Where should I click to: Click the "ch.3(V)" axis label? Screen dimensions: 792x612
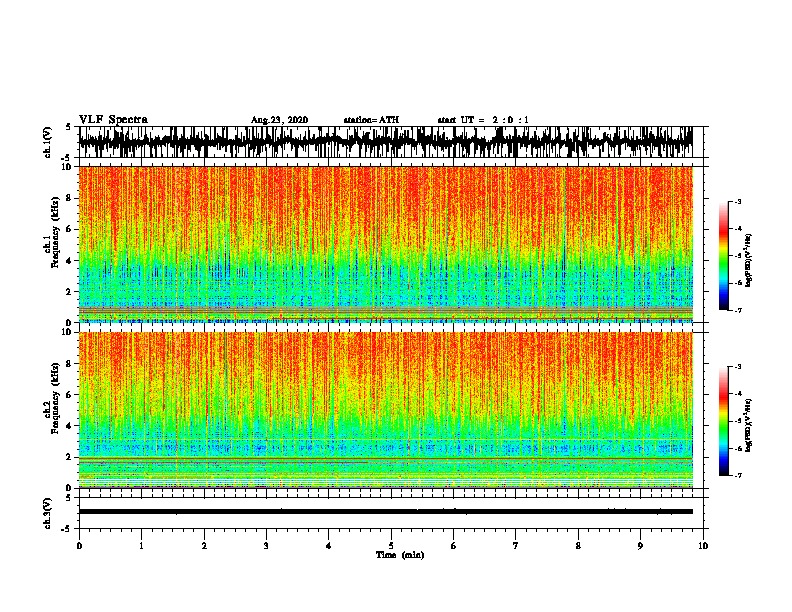click(x=48, y=513)
